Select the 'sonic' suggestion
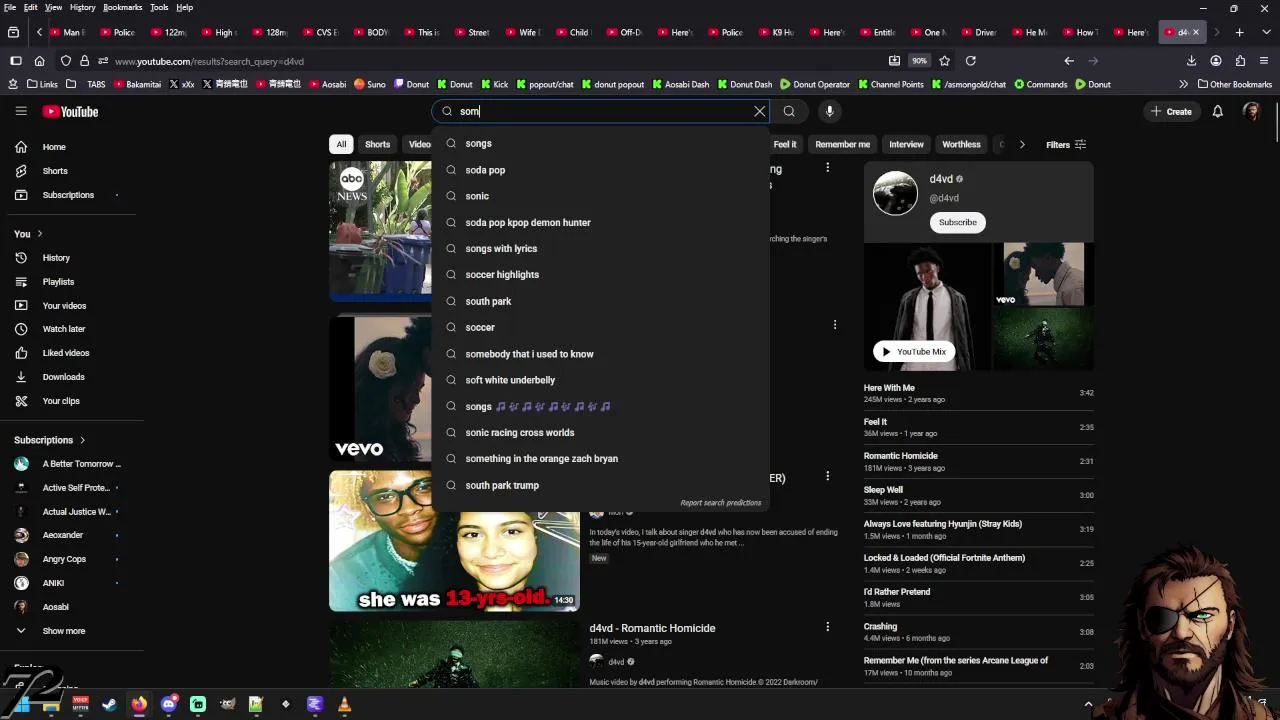 tap(600, 196)
